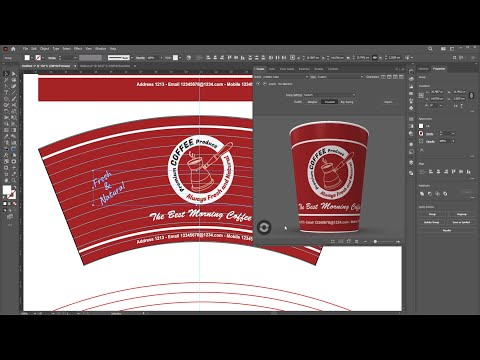Select the Ray Tracing quality option
Screen dimensions: 480x360
347,102
